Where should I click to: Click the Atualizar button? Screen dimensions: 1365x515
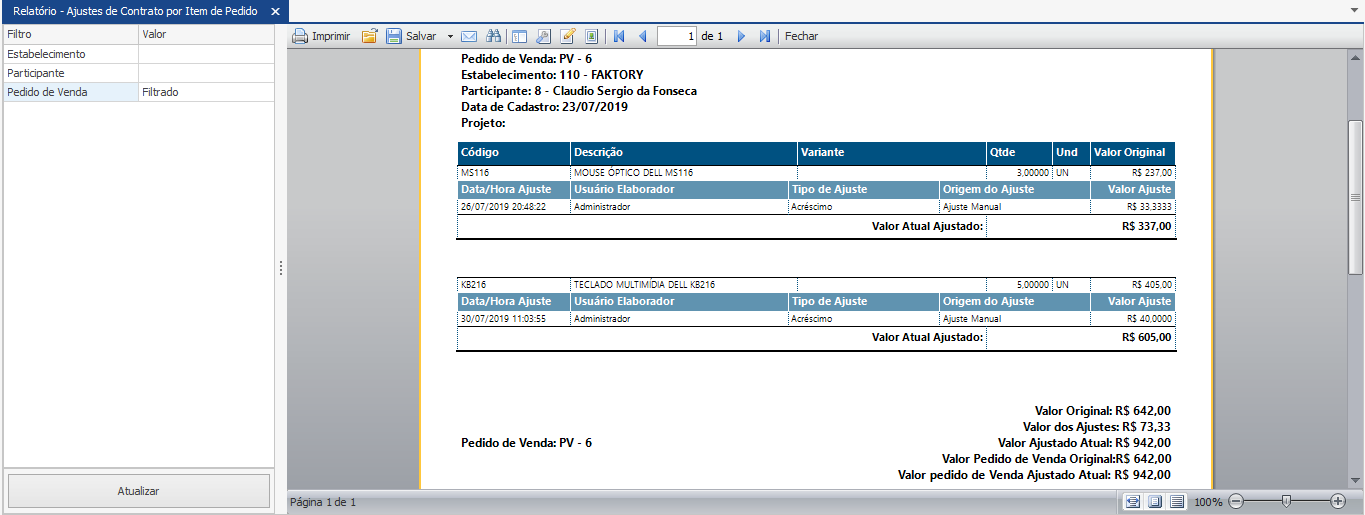pyautogui.click(x=139, y=491)
